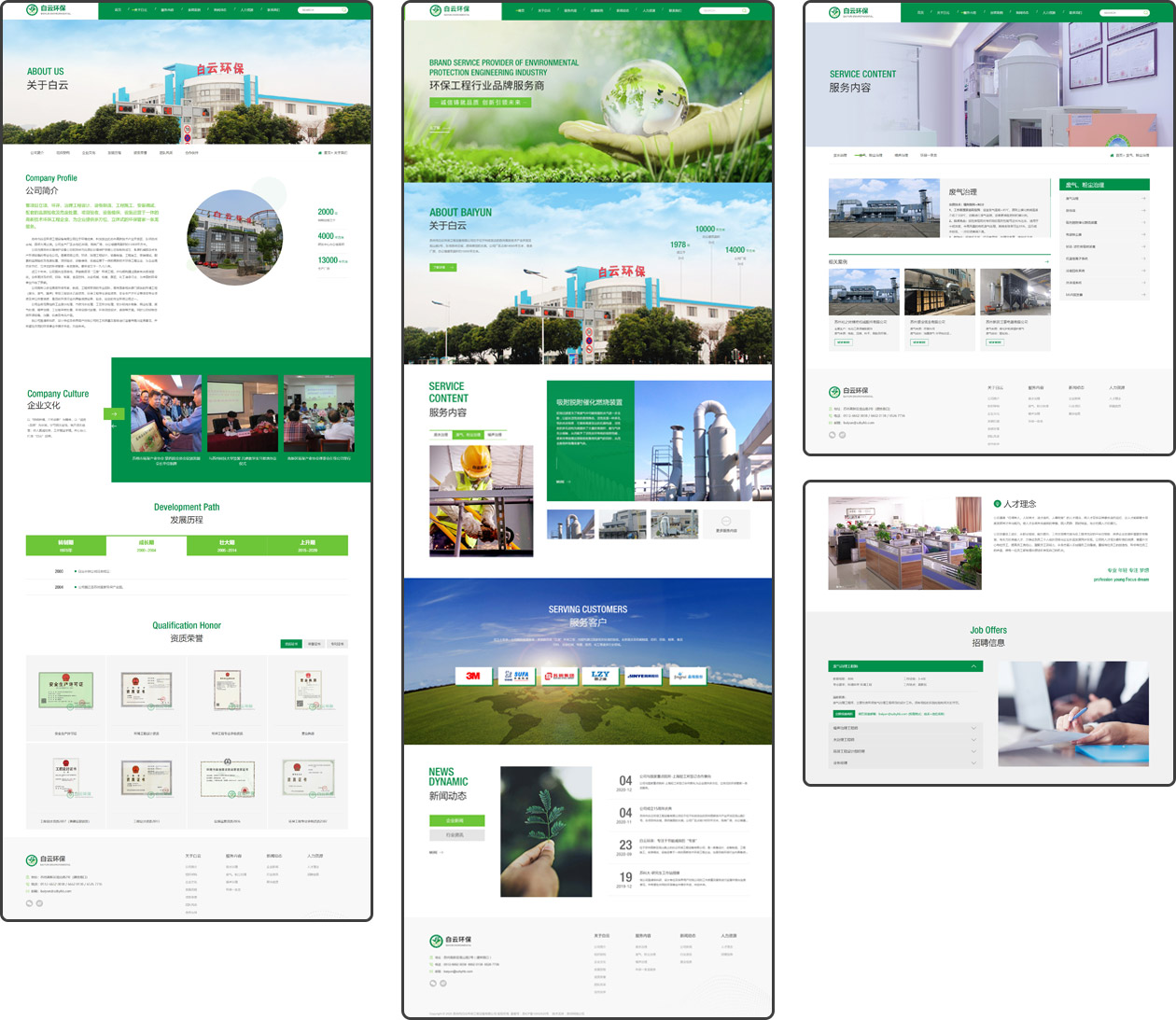Click the green News Dynamic category button
1176x1020 pixels.
click(455, 820)
